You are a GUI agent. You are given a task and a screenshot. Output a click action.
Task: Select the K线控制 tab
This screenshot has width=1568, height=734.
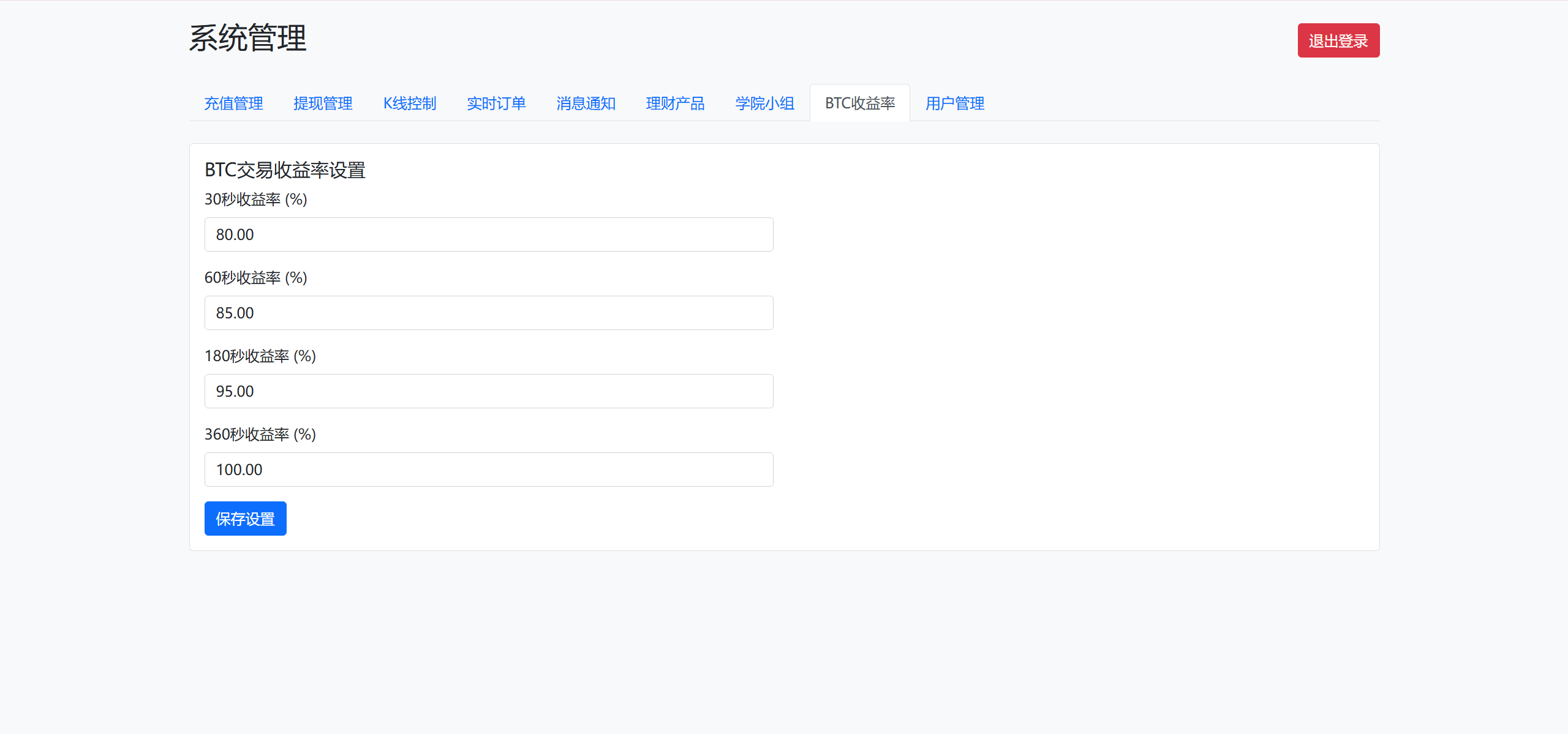pos(409,103)
